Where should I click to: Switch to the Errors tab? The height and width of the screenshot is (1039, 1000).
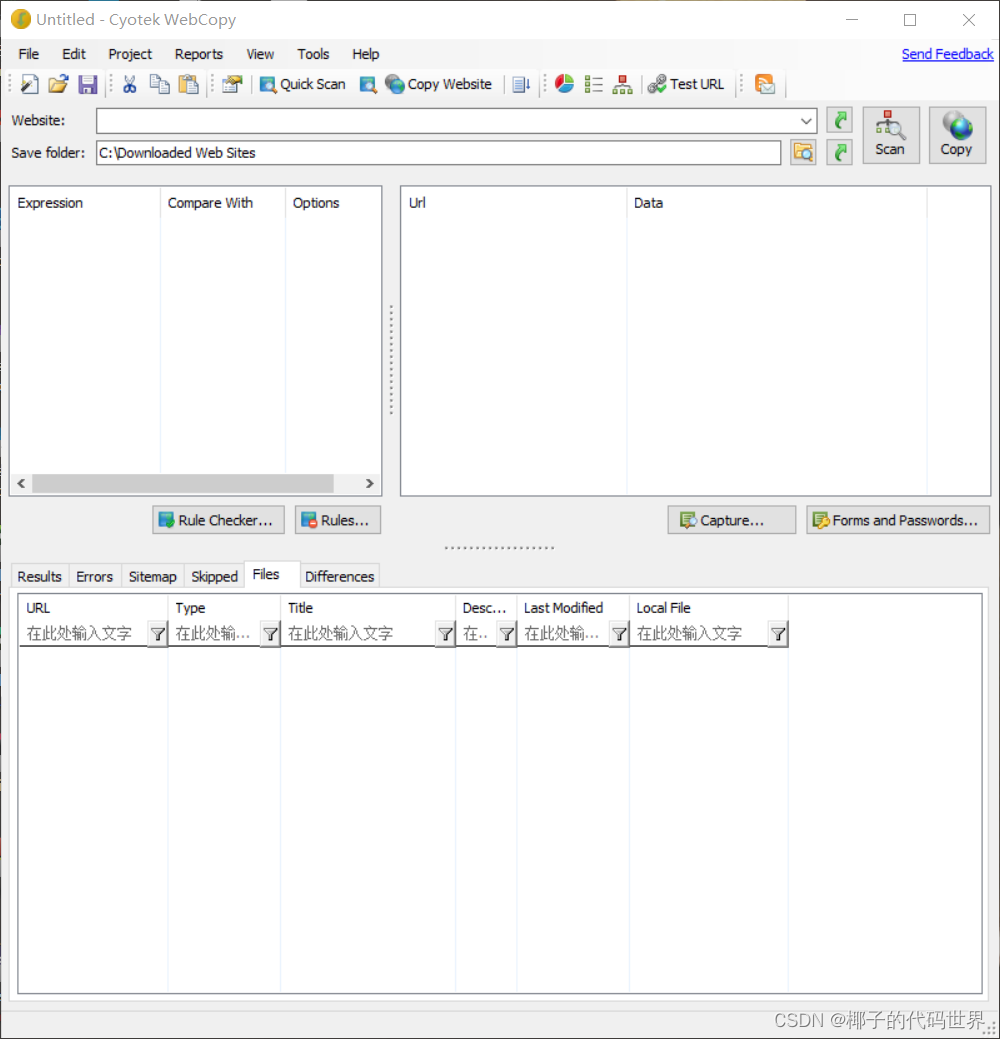(x=94, y=576)
